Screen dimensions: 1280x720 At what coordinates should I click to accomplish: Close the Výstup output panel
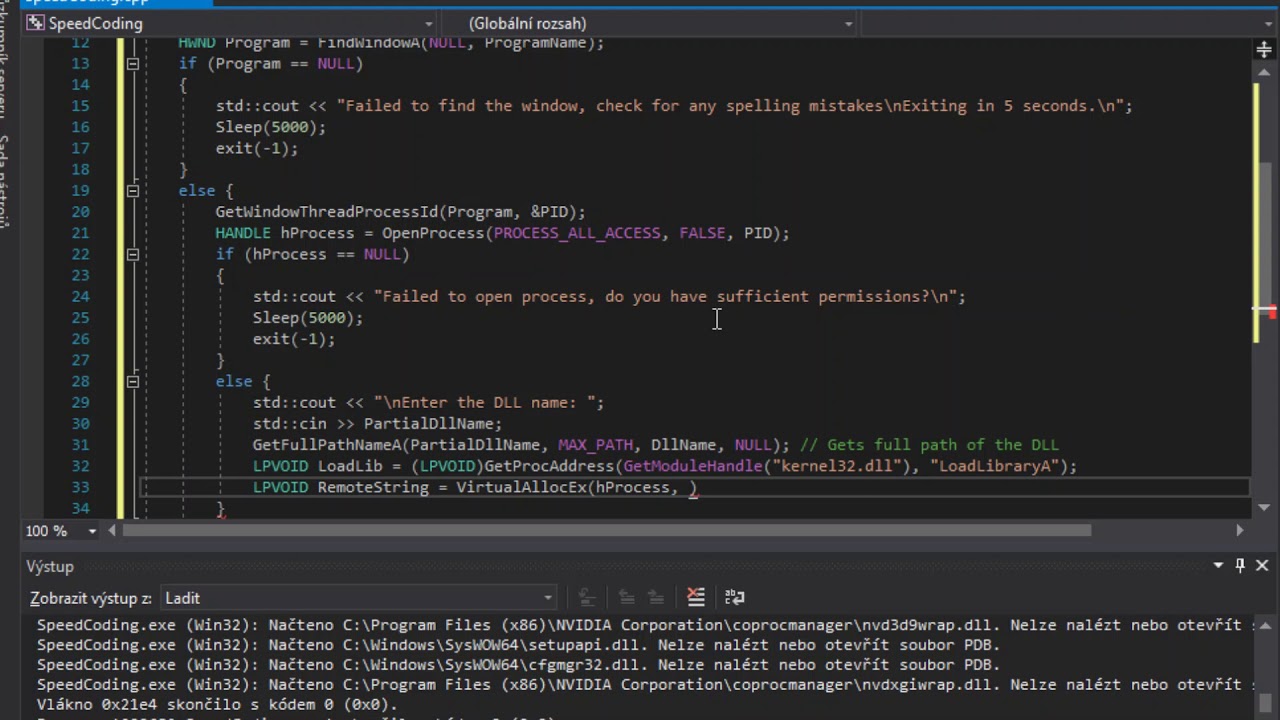tap(1262, 565)
